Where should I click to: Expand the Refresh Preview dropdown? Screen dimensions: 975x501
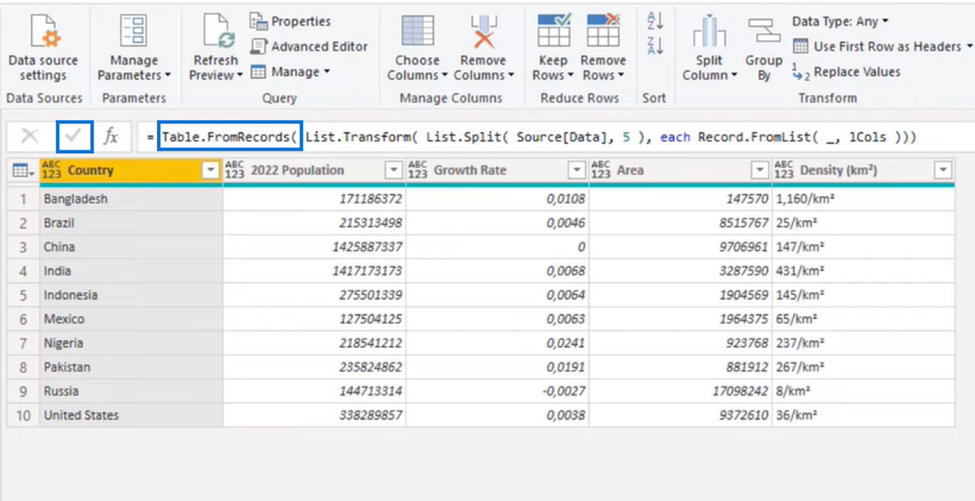239,76
